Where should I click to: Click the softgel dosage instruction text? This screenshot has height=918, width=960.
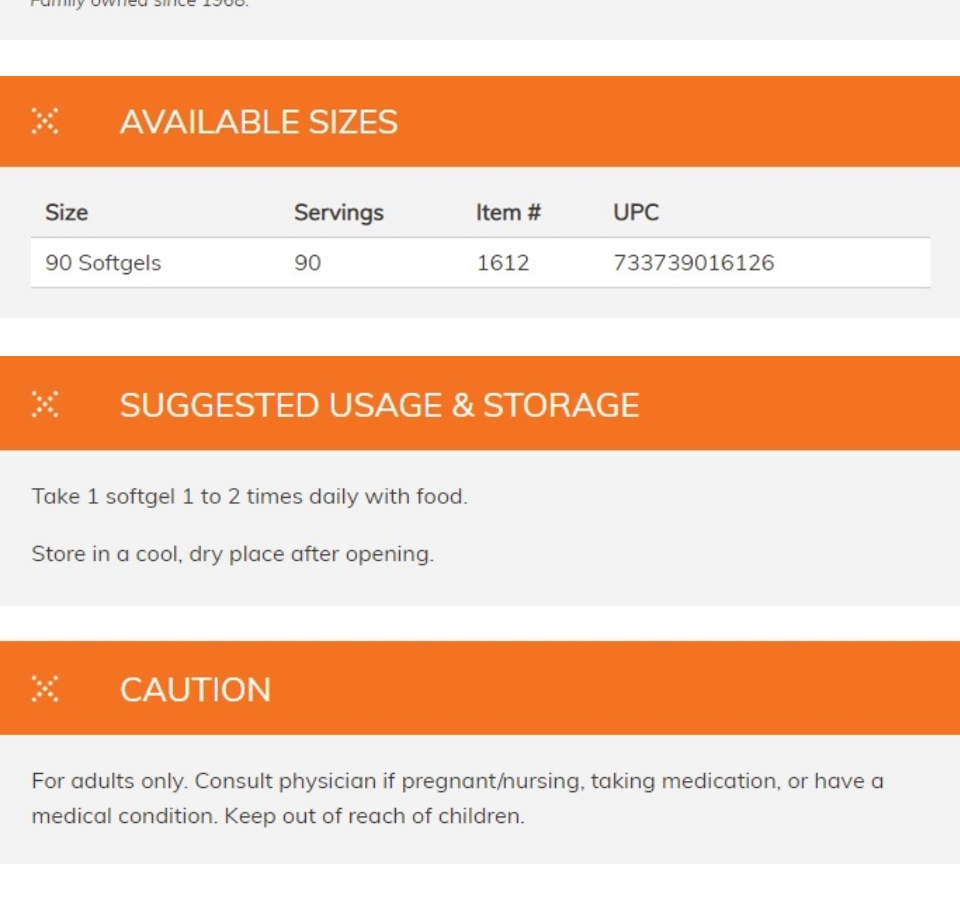(249, 497)
